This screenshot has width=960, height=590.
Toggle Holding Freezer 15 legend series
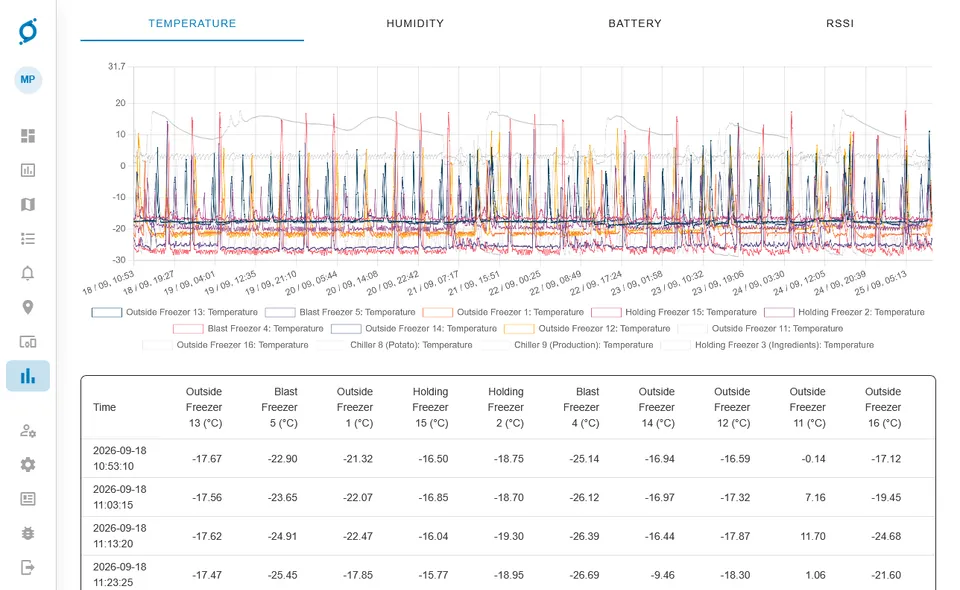point(674,312)
